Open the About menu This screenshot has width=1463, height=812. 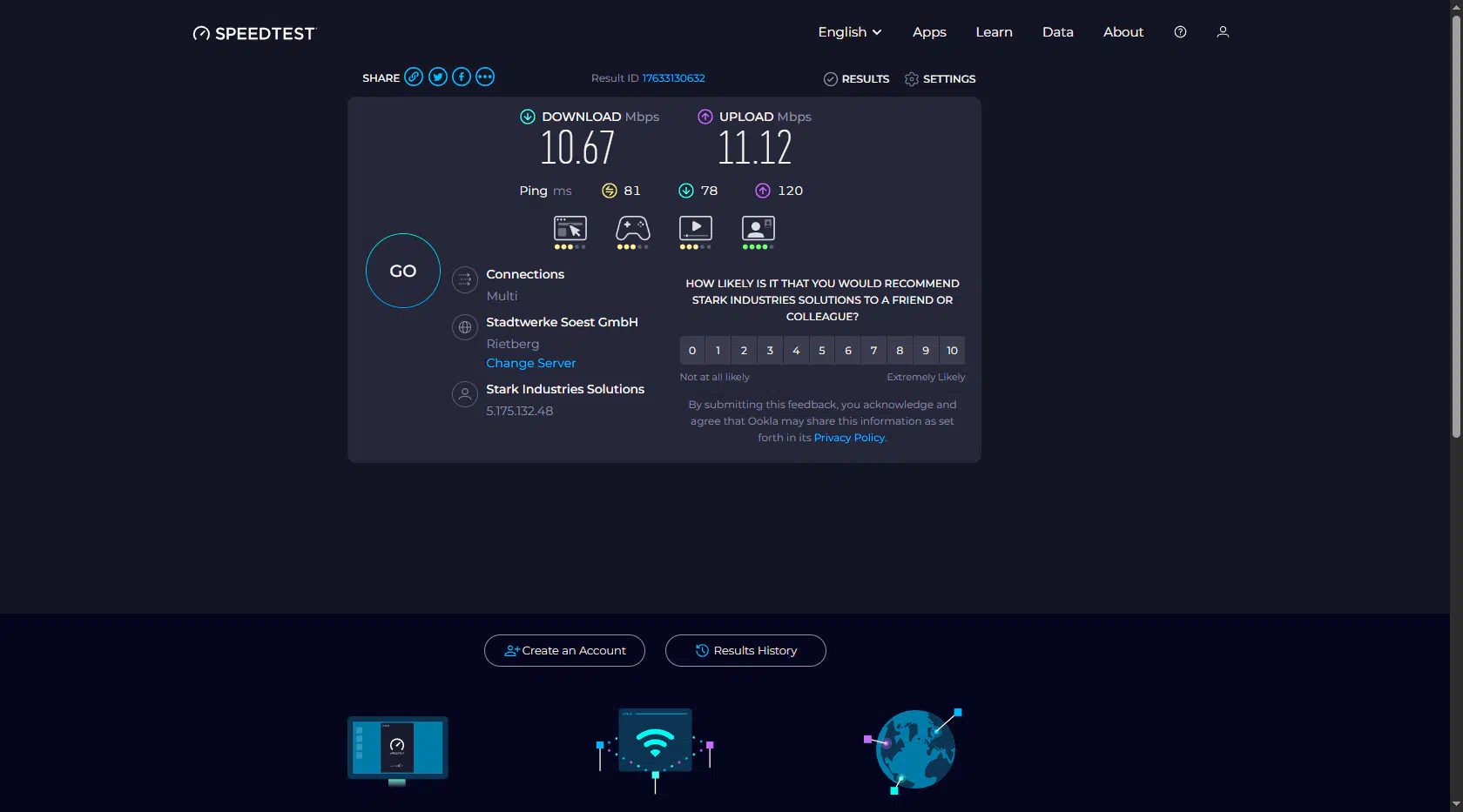(x=1123, y=32)
